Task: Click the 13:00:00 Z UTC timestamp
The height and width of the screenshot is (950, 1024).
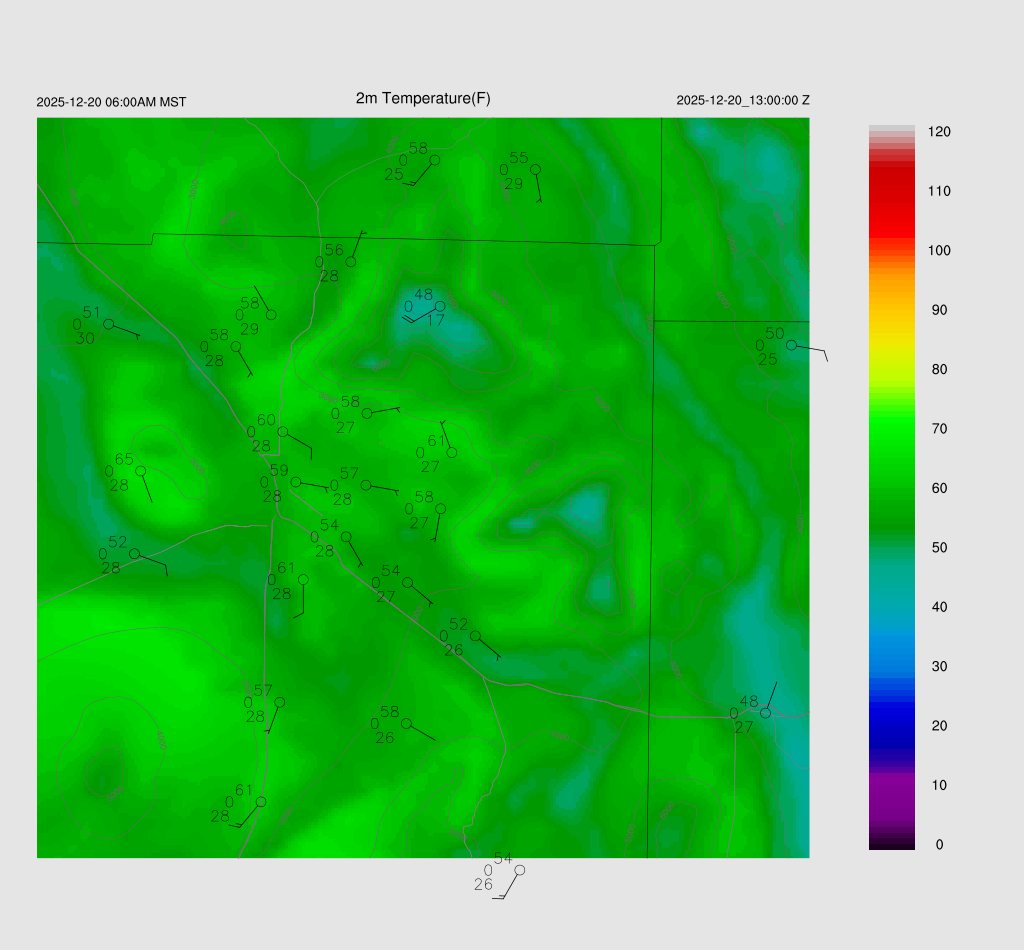Action: point(743,101)
